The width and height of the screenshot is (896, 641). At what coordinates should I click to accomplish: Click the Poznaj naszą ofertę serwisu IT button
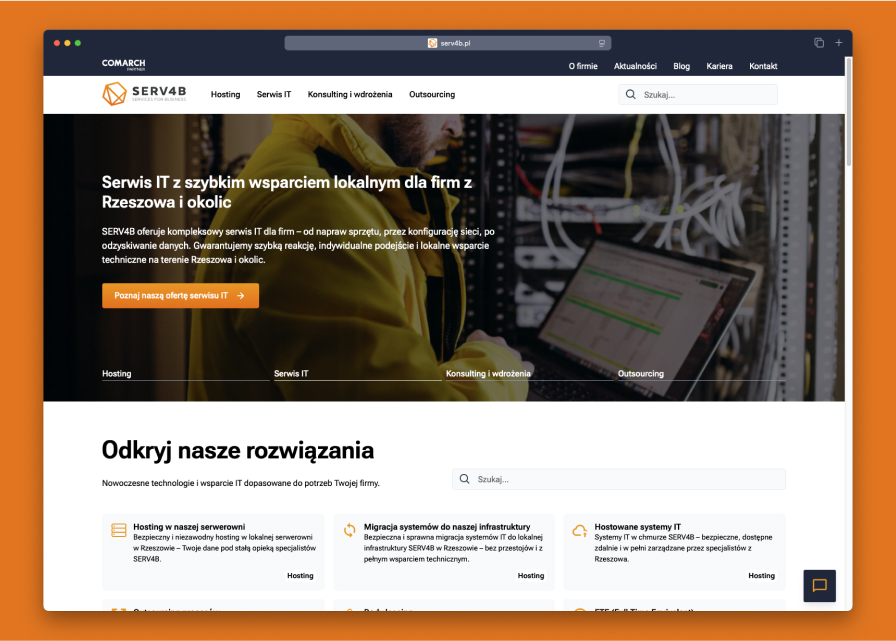pyautogui.click(x=180, y=295)
